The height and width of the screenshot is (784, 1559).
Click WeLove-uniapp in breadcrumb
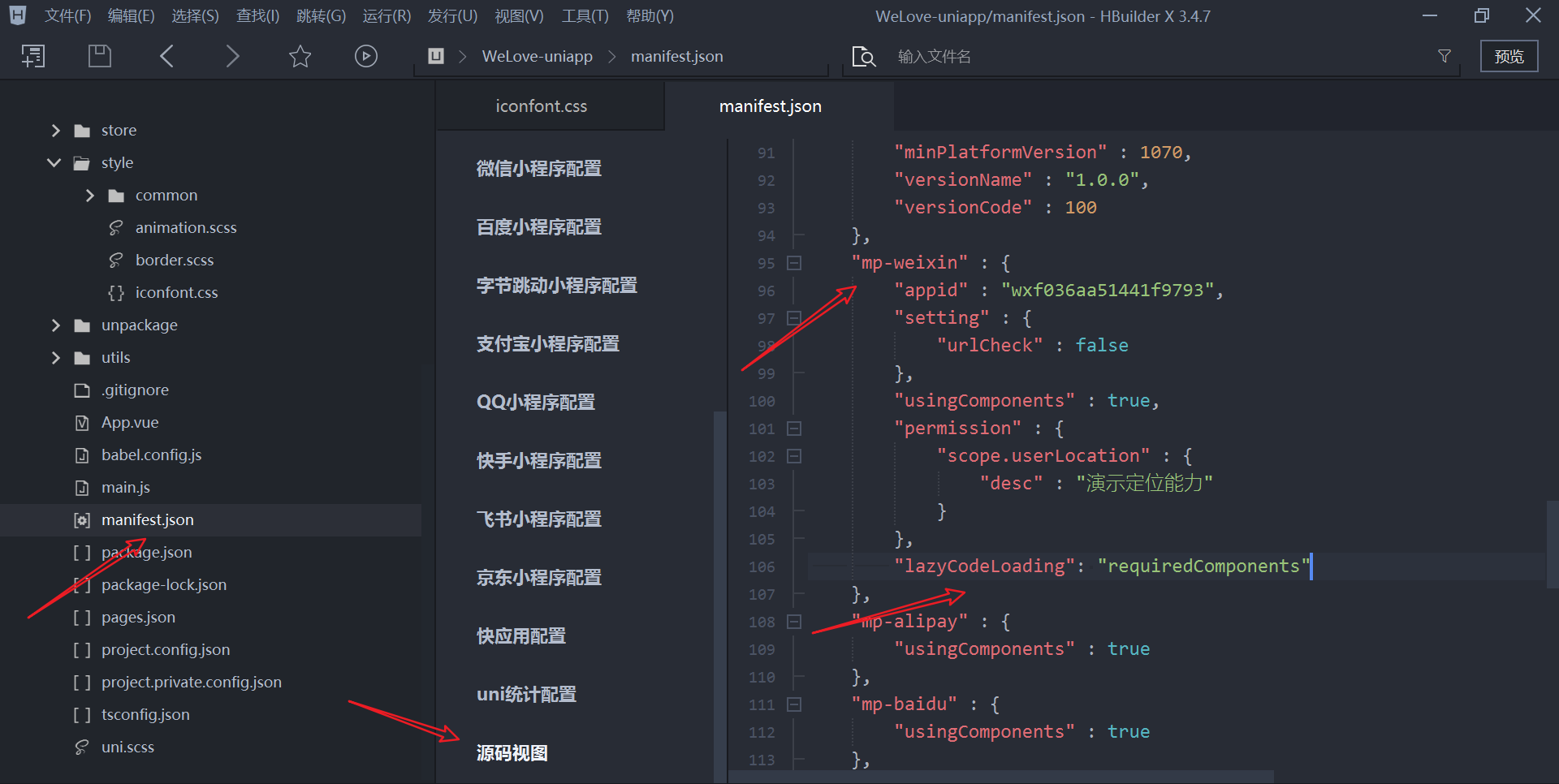[x=538, y=56]
